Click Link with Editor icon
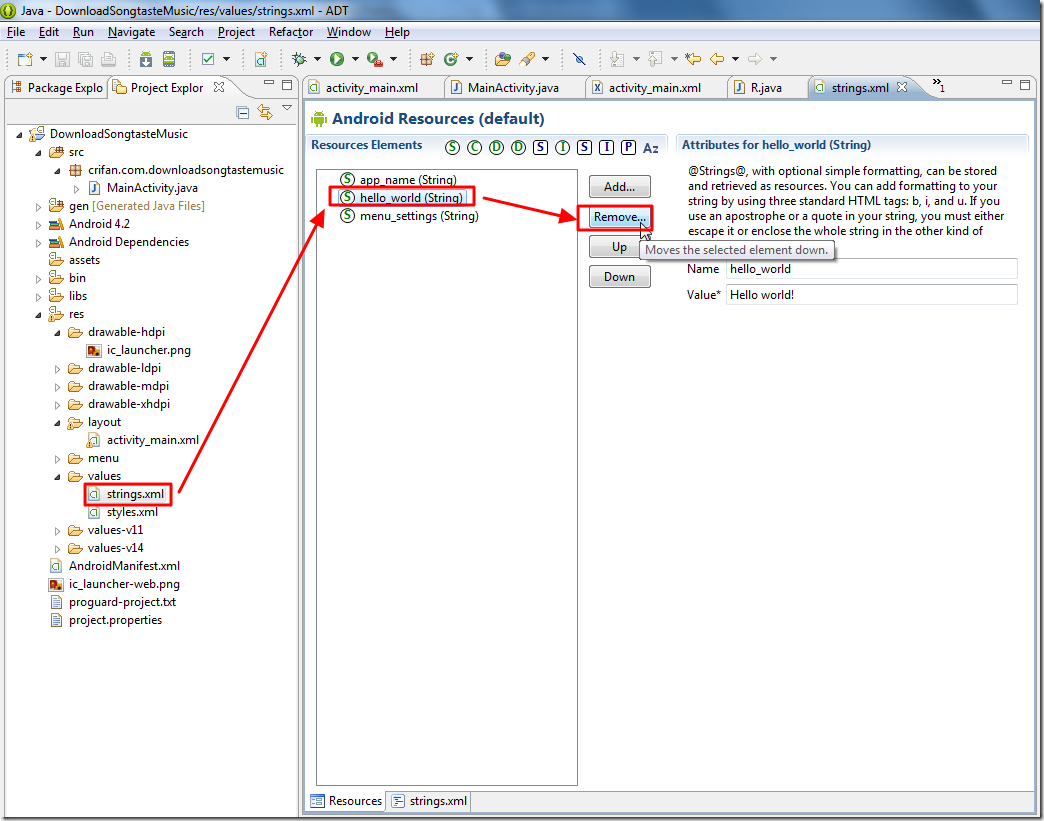Image resolution: width=1044 pixels, height=821 pixels. click(x=265, y=113)
